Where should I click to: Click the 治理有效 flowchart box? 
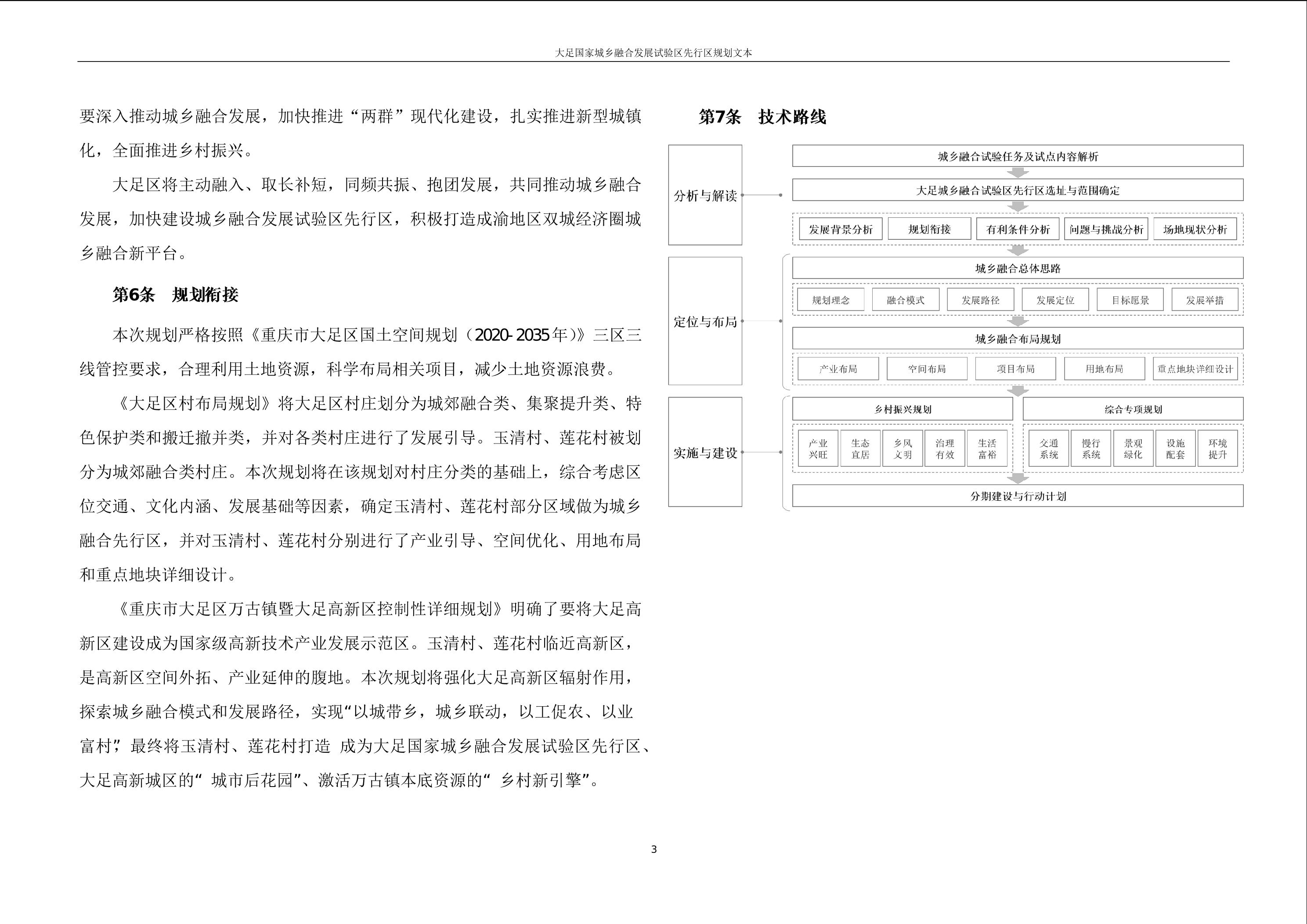point(944,449)
